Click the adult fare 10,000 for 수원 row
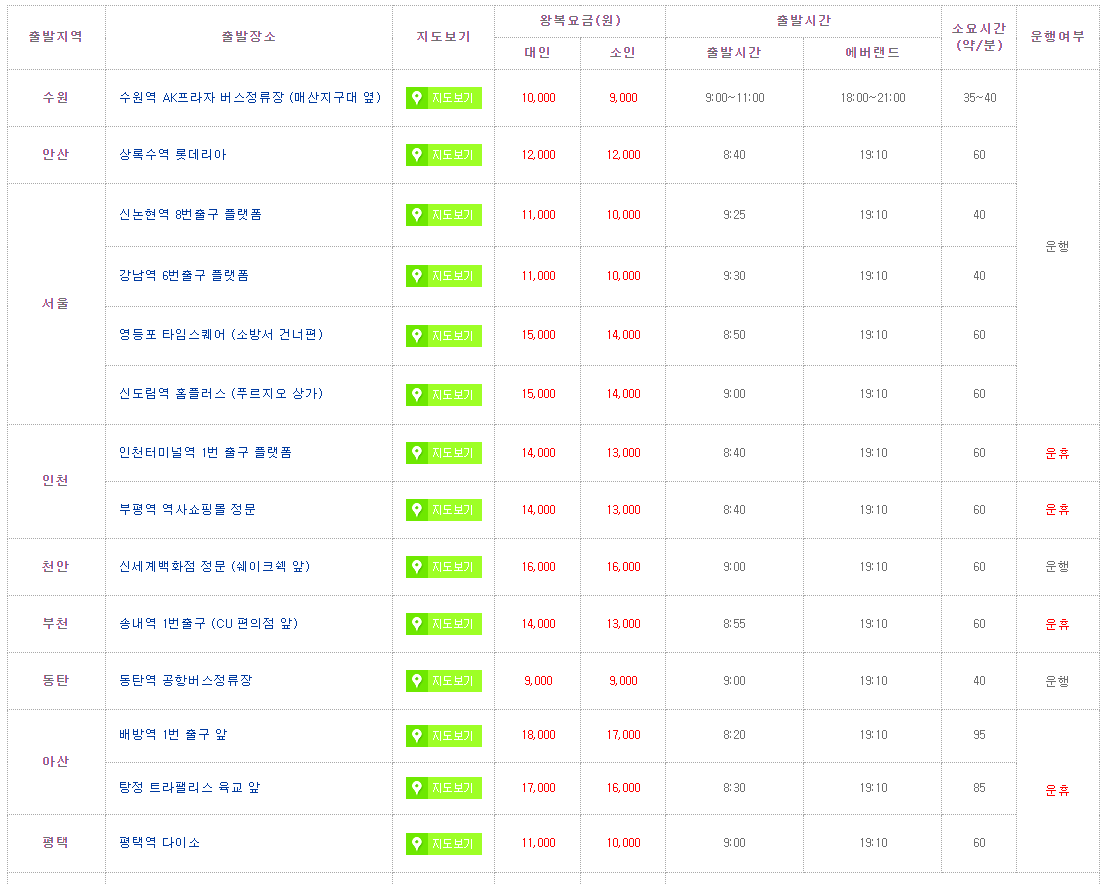 (x=536, y=98)
